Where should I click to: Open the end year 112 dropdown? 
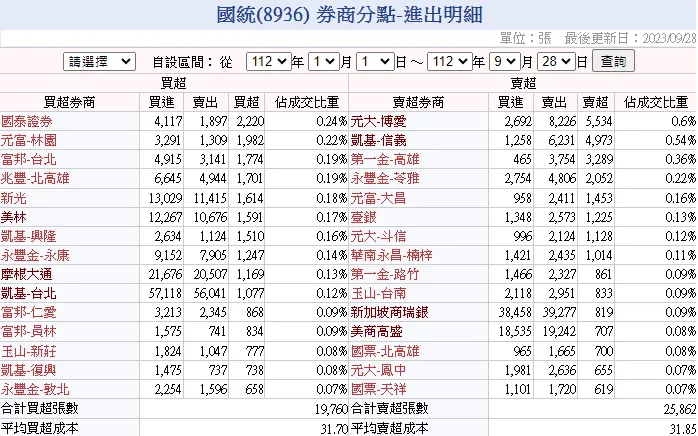[x=450, y=61]
